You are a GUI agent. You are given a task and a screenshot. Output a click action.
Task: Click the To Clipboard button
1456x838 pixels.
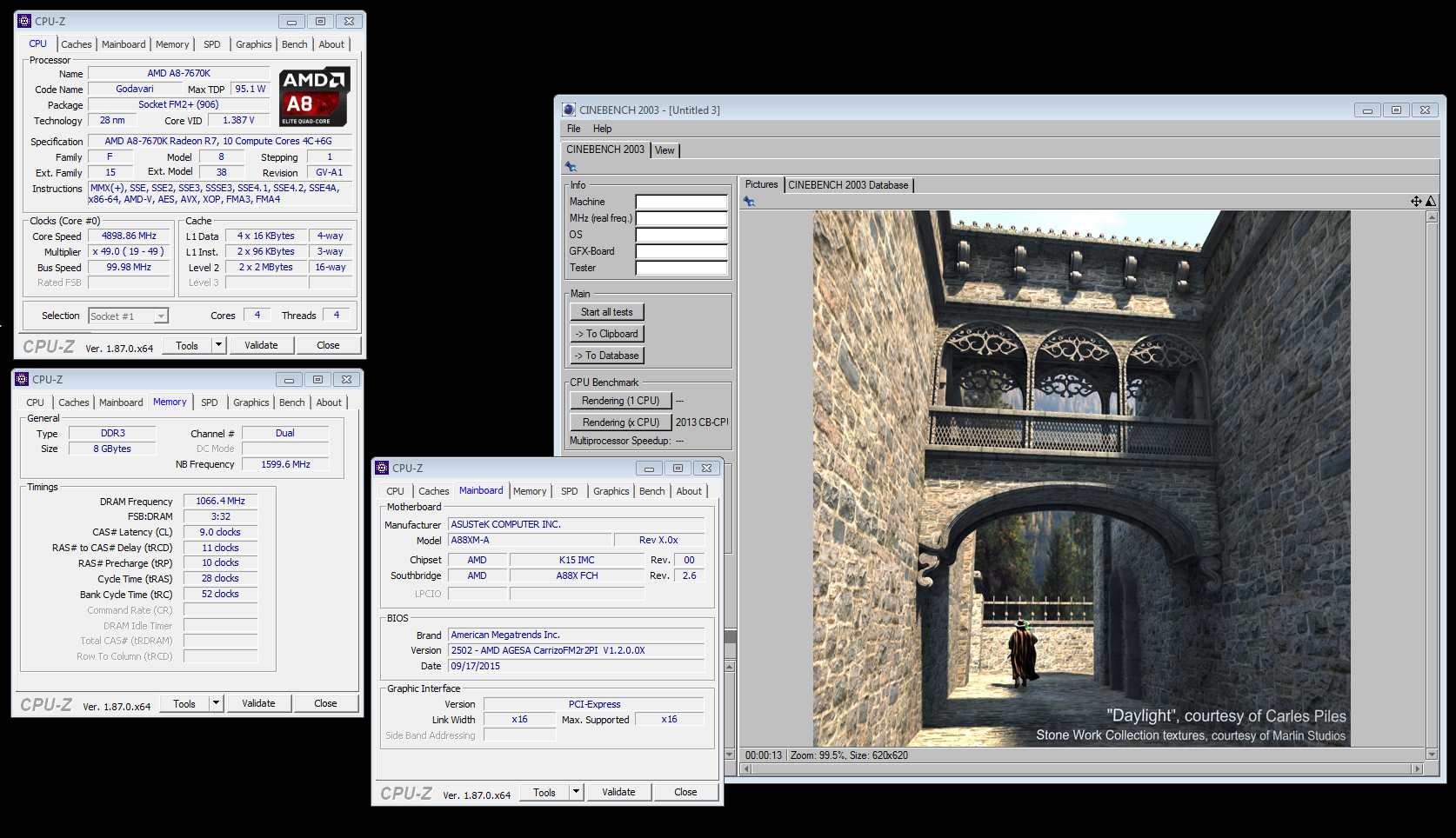(607, 334)
